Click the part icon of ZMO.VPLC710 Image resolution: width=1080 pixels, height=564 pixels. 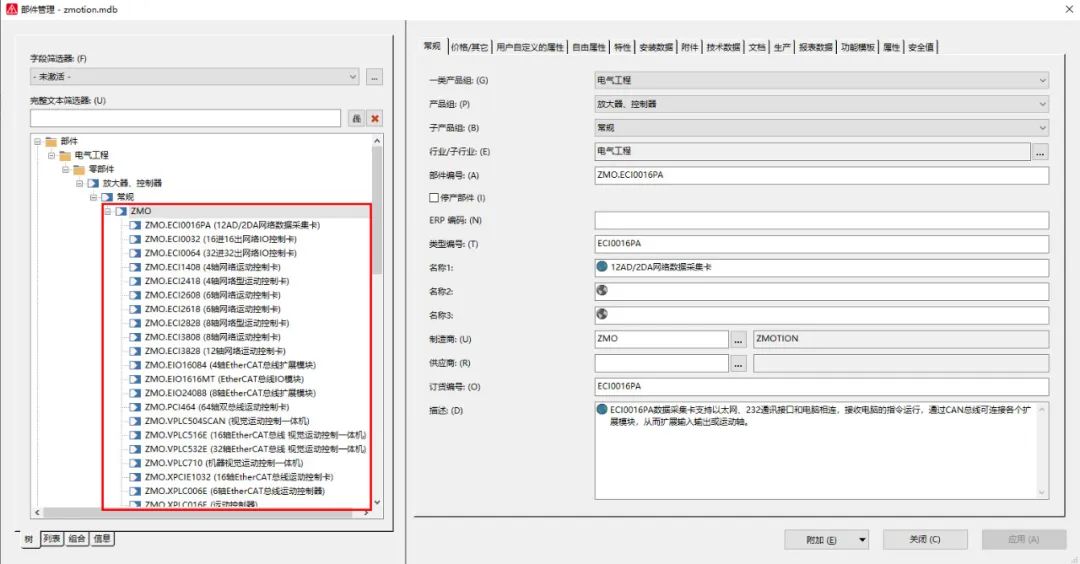tap(135, 463)
